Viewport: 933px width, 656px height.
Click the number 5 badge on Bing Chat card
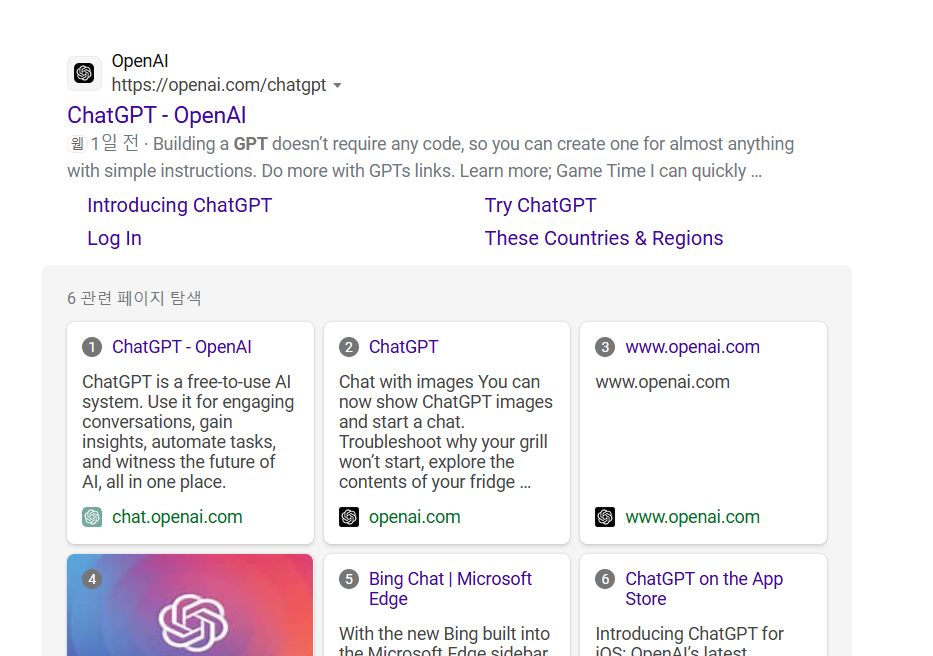(349, 579)
